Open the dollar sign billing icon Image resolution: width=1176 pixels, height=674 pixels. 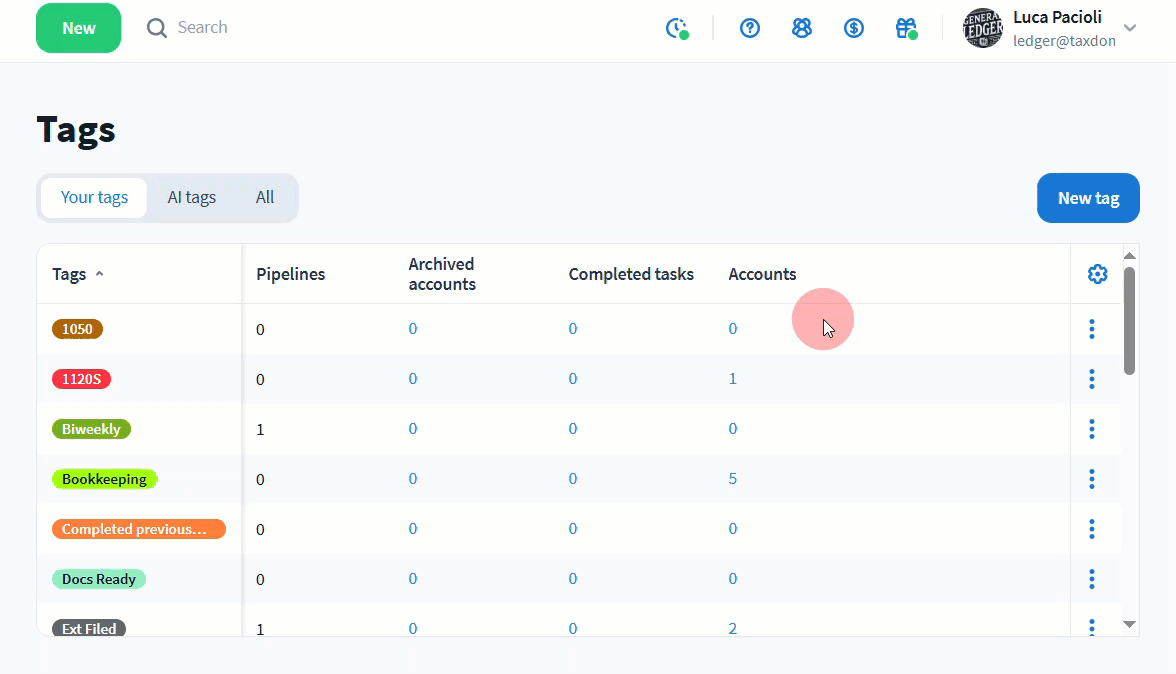(854, 28)
